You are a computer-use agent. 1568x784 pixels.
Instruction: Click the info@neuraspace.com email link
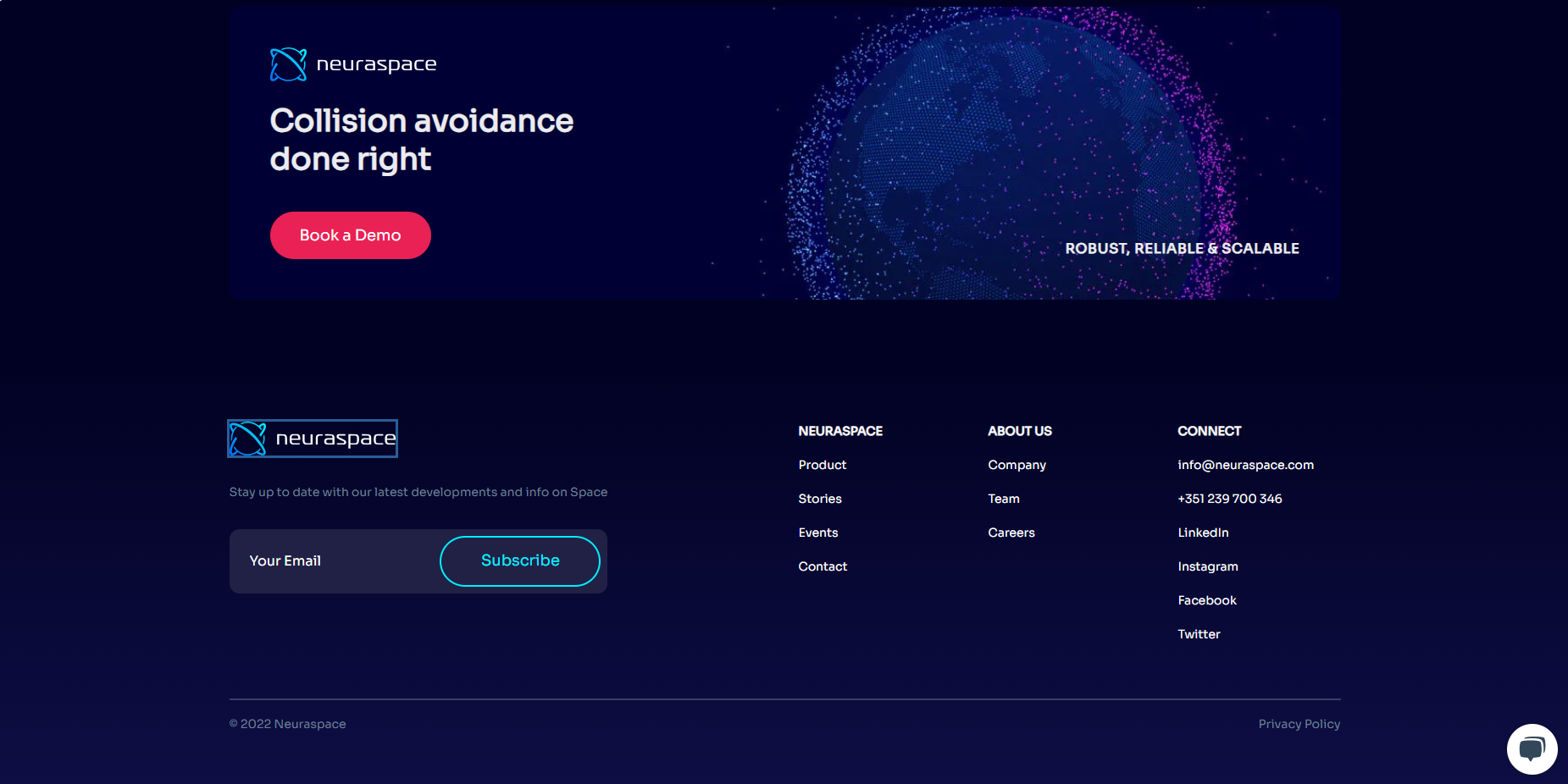point(1245,465)
